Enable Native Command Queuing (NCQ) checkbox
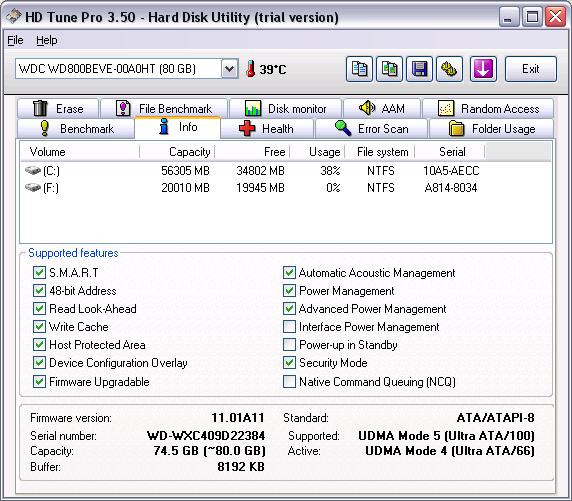Screen dimensions: 572x501 [x=289, y=381]
